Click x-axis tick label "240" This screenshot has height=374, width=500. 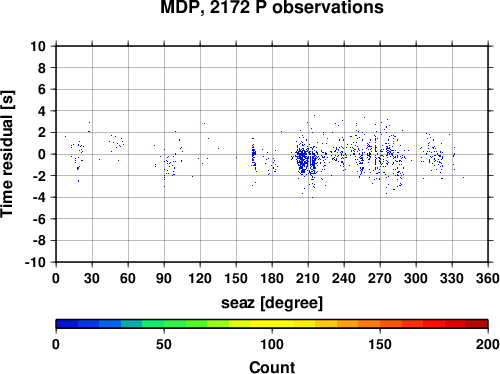344,278
